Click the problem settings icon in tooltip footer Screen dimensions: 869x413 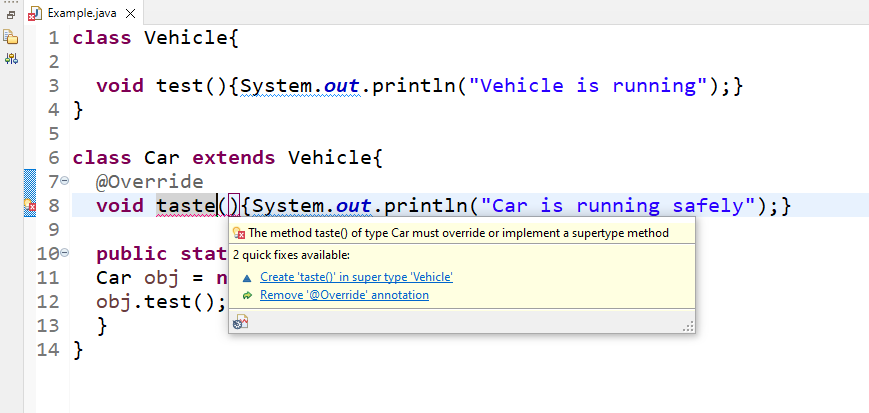pyautogui.click(x=240, y=322)
